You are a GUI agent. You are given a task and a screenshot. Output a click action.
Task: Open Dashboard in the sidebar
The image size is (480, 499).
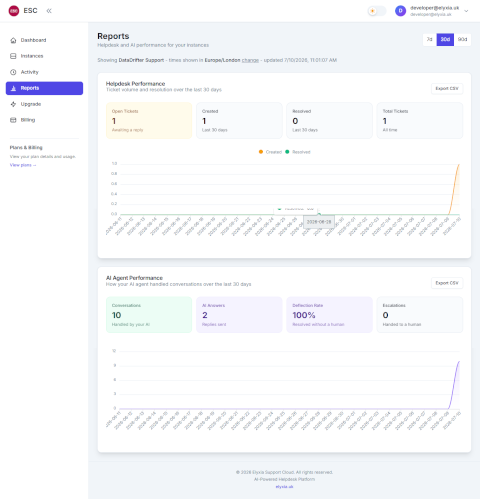tap(44, 40)
